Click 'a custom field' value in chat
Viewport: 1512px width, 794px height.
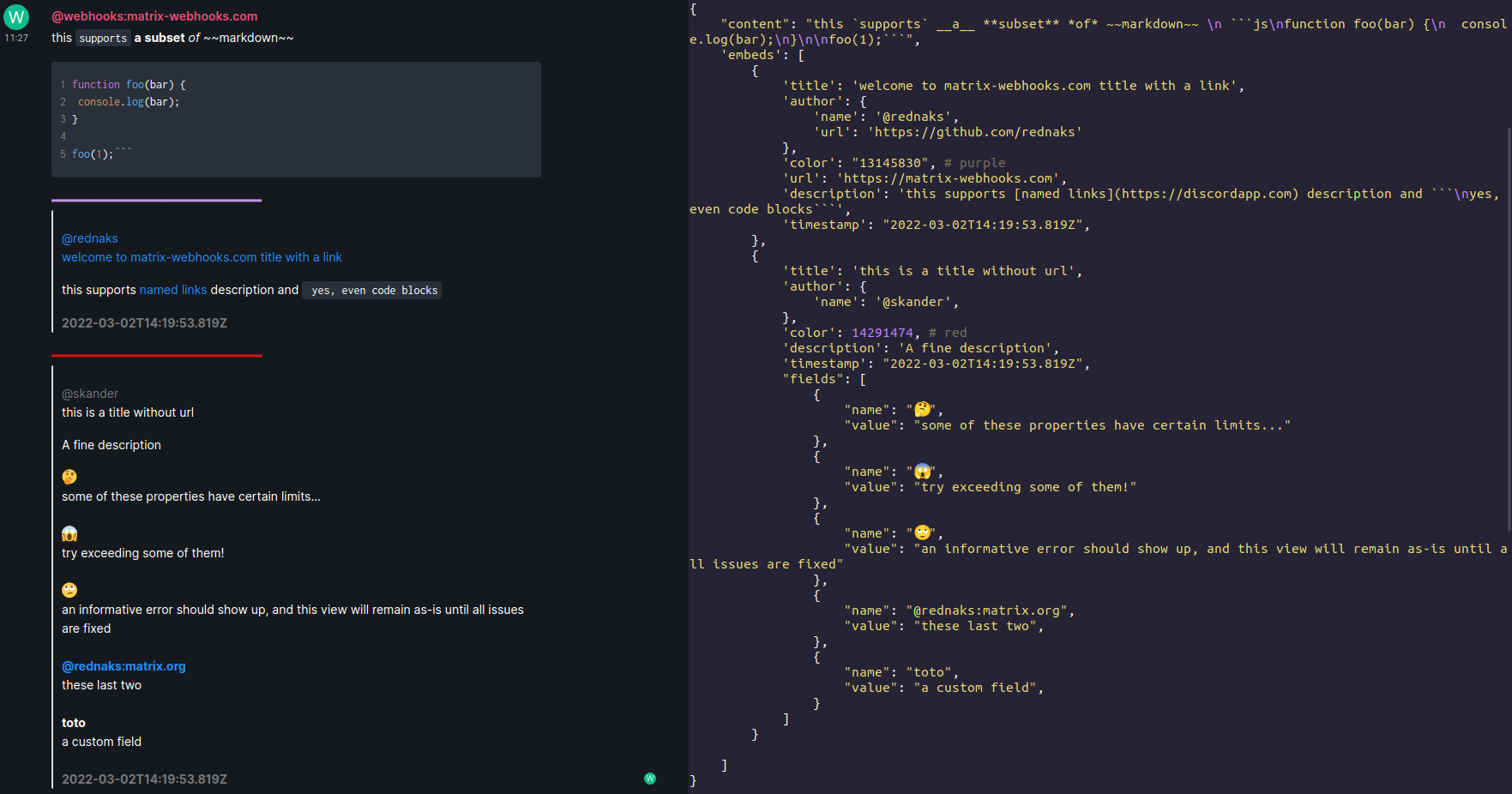(x=101, y=742)
